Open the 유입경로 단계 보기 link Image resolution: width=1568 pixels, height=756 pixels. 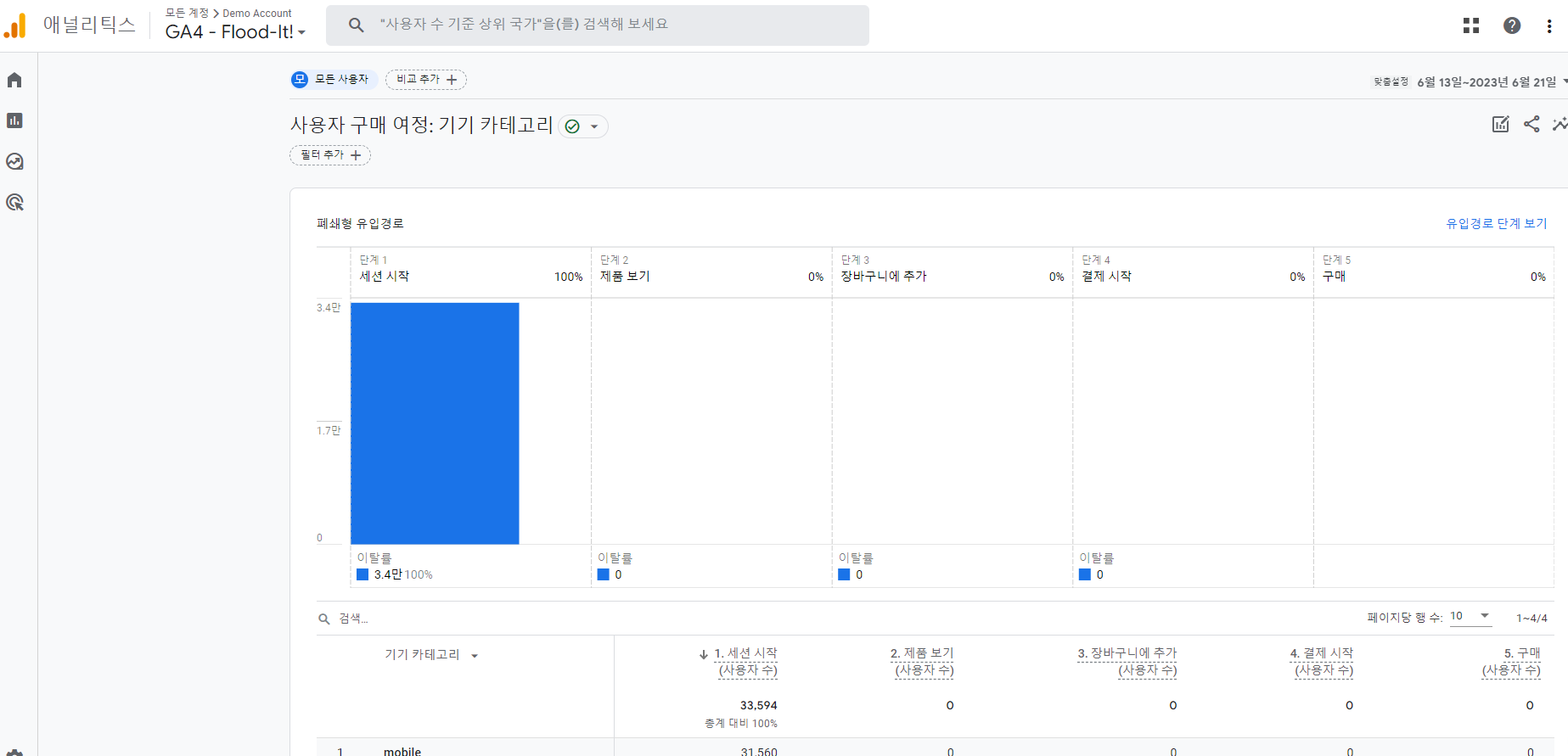pos(1497,223)
